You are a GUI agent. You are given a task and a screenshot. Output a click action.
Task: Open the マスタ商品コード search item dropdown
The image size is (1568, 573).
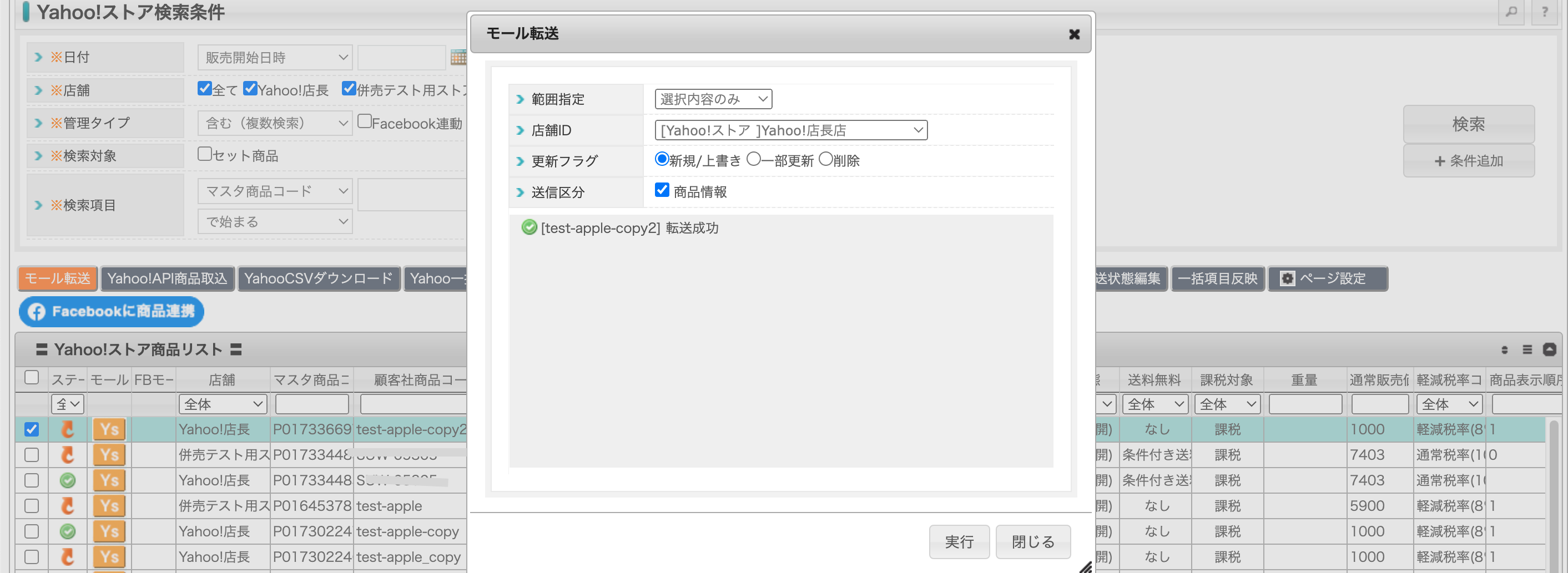[275, 191]
